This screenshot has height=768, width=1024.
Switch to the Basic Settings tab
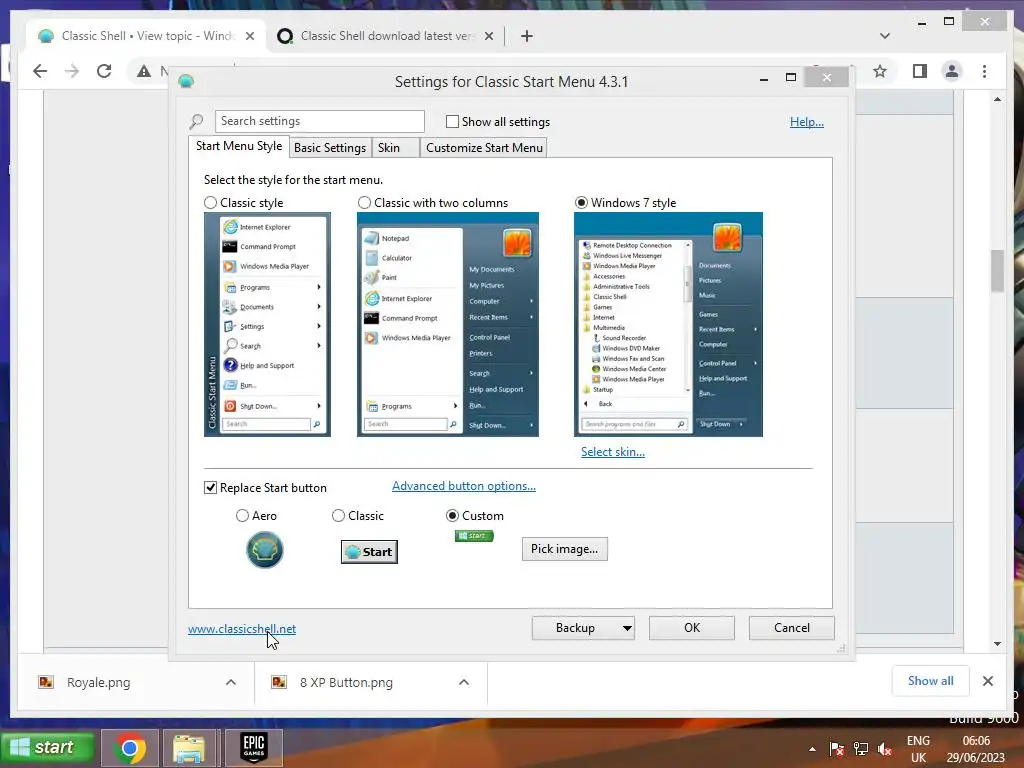click(330, 148)
